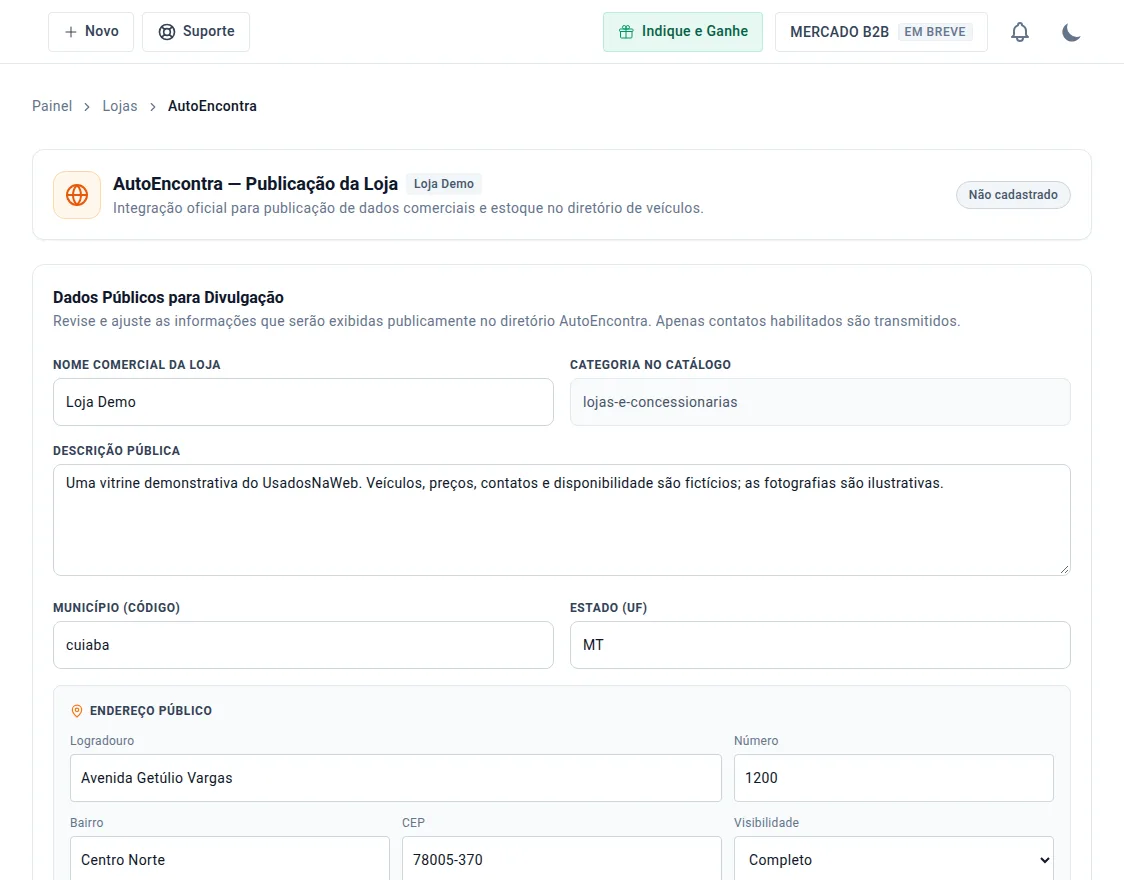This screenshot has height=880, width=1124.
Task: Focus the Nome Comercial da Loja field
Action: 303,402
